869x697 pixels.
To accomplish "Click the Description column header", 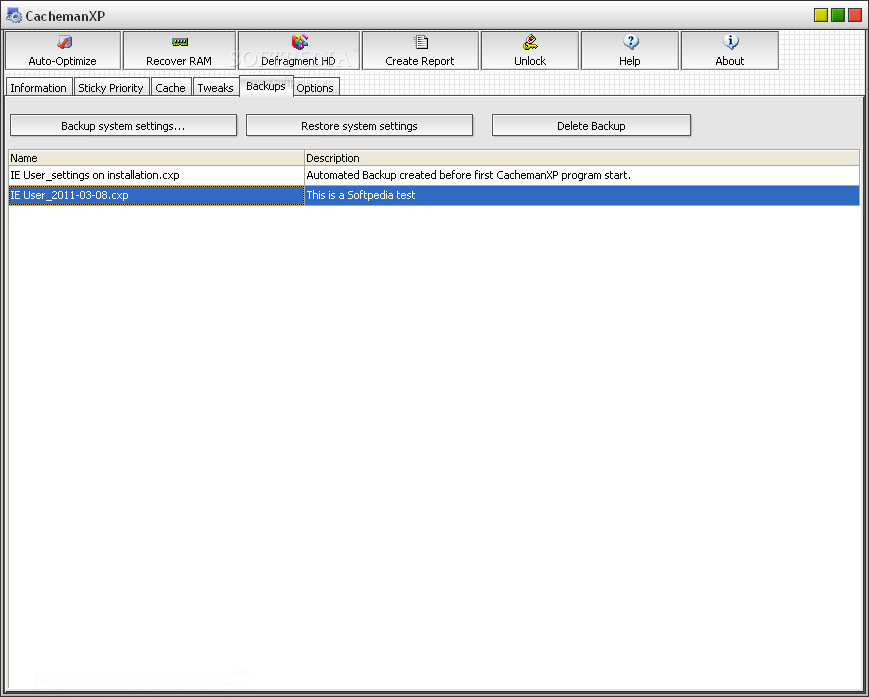I will point(582,158).
